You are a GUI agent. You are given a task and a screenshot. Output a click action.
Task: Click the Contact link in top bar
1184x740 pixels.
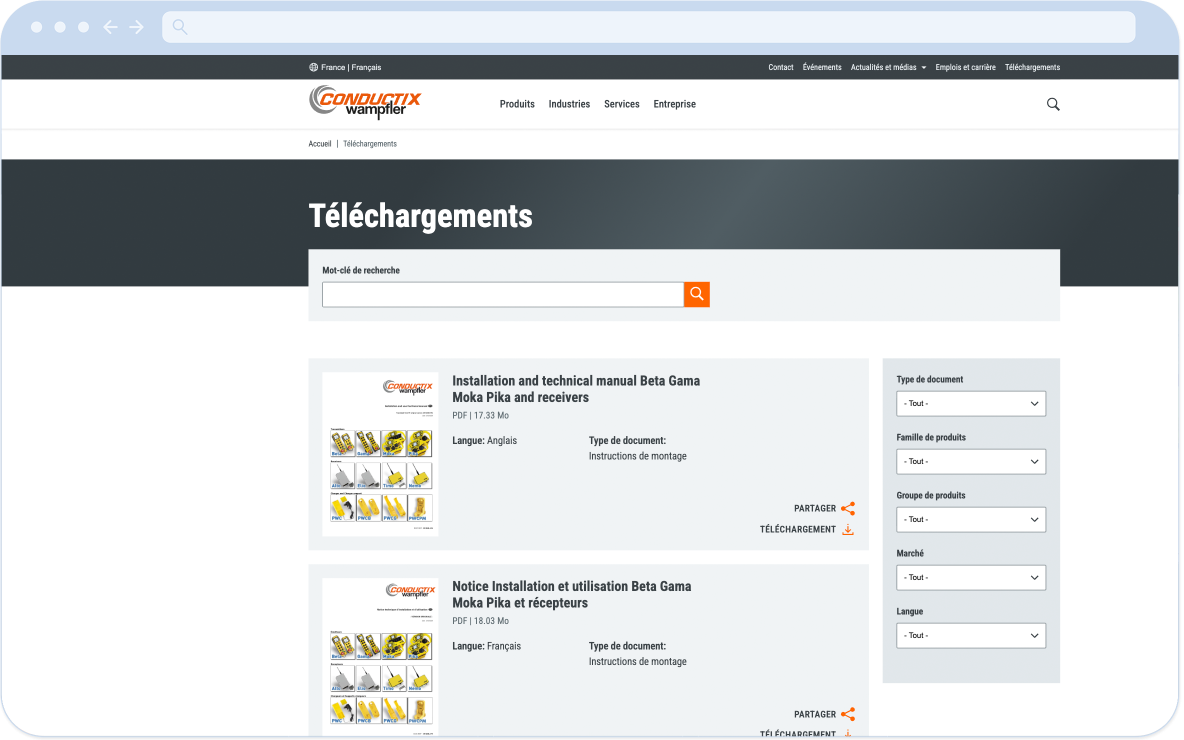781,67
